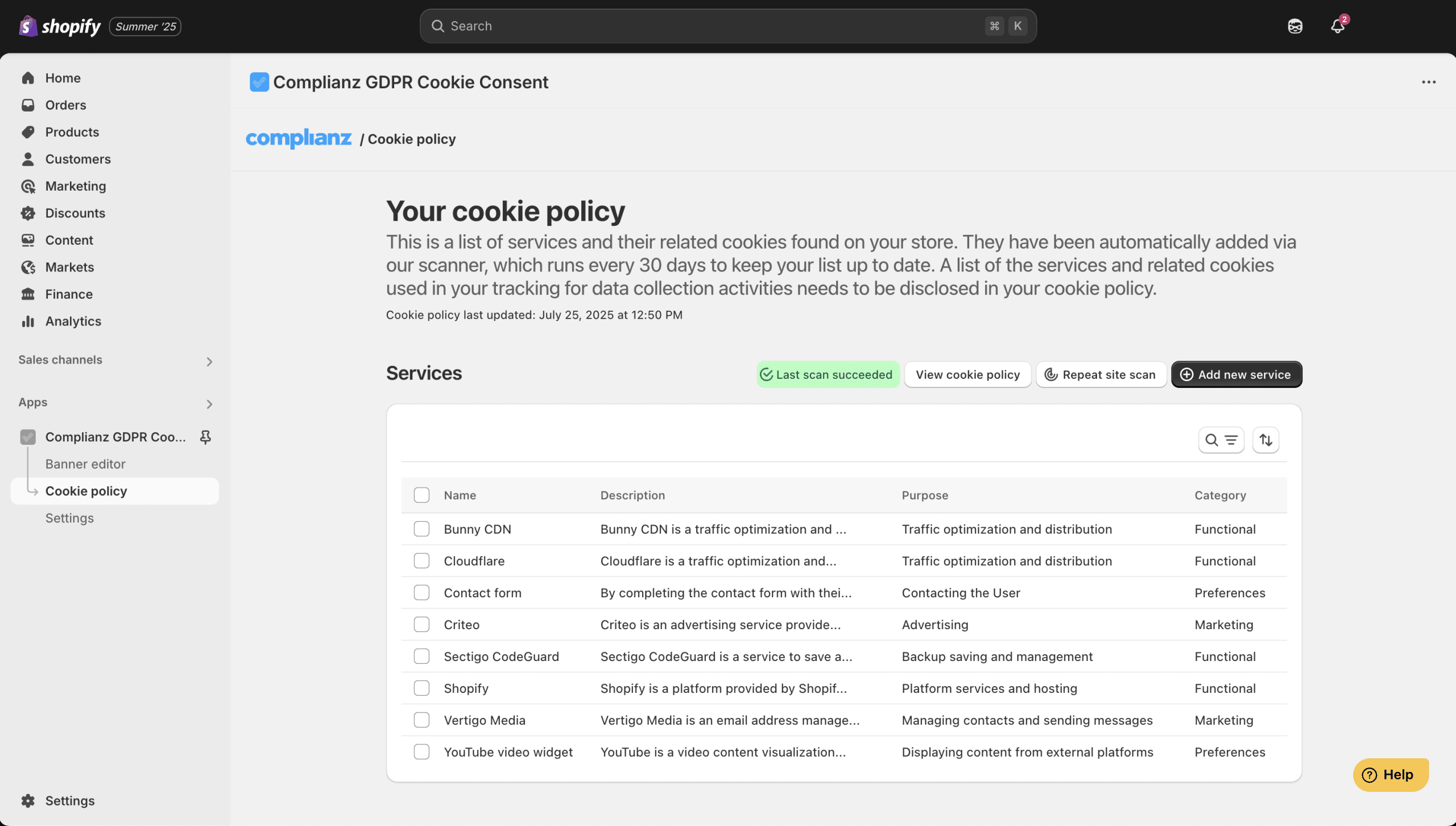This screenshot has height=826, width=1456.
Task: Open the notifications bell icon
Action: 1338,26
